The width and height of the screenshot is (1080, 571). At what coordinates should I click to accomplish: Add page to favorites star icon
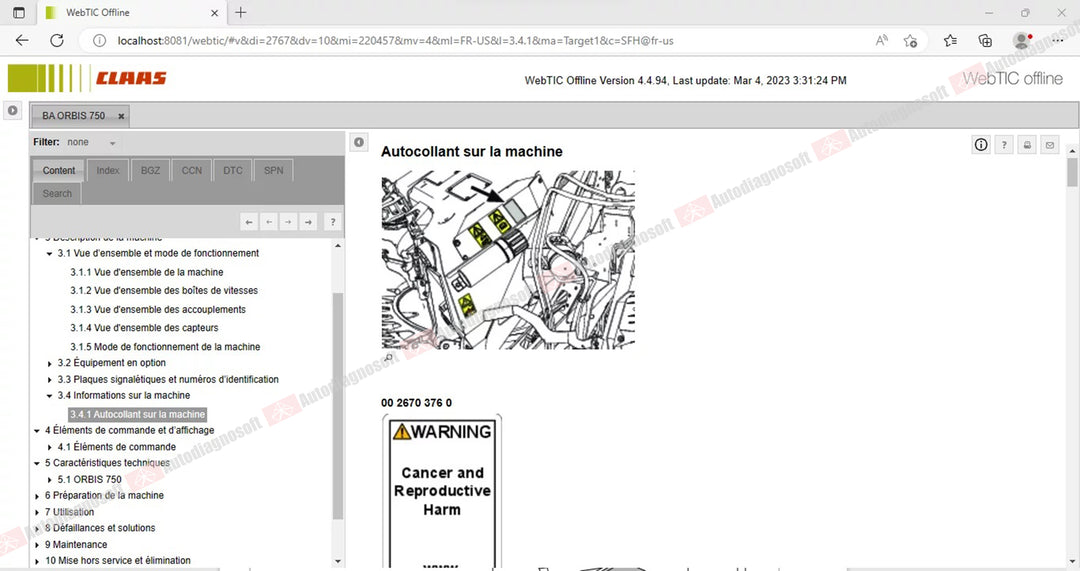910,41
